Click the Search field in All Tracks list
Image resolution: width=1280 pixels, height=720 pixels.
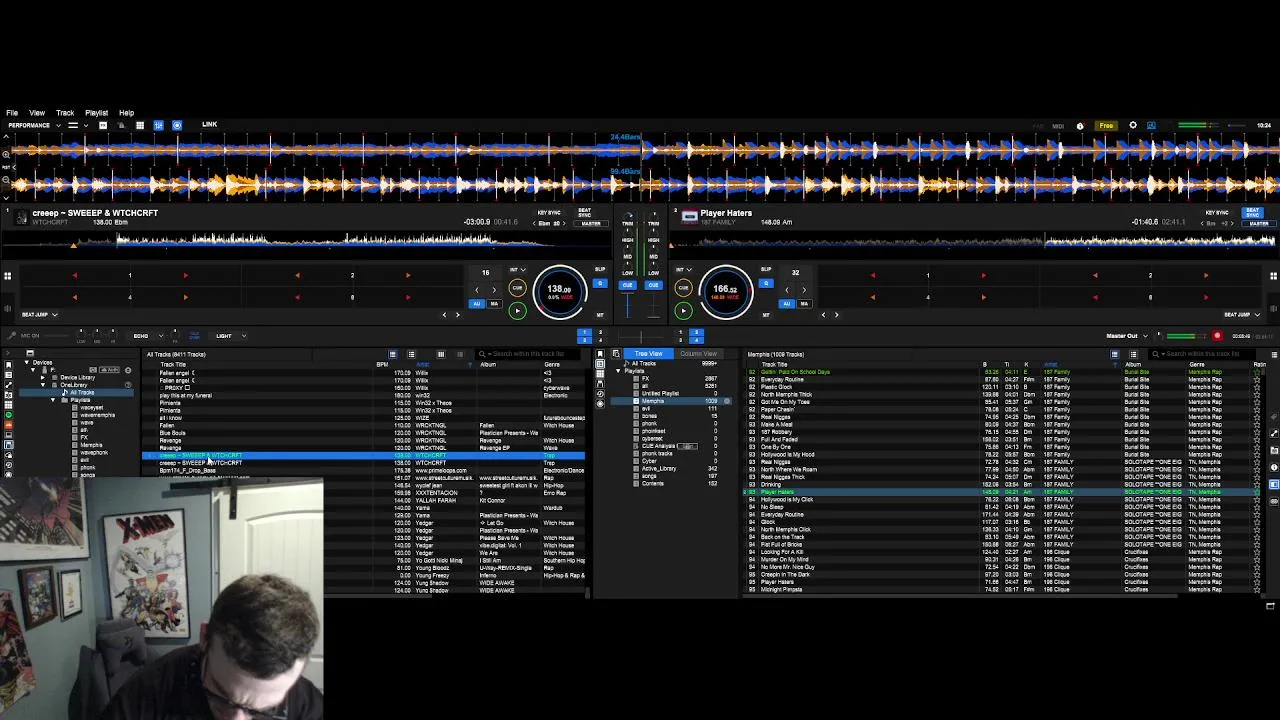(x=530, y=354)
